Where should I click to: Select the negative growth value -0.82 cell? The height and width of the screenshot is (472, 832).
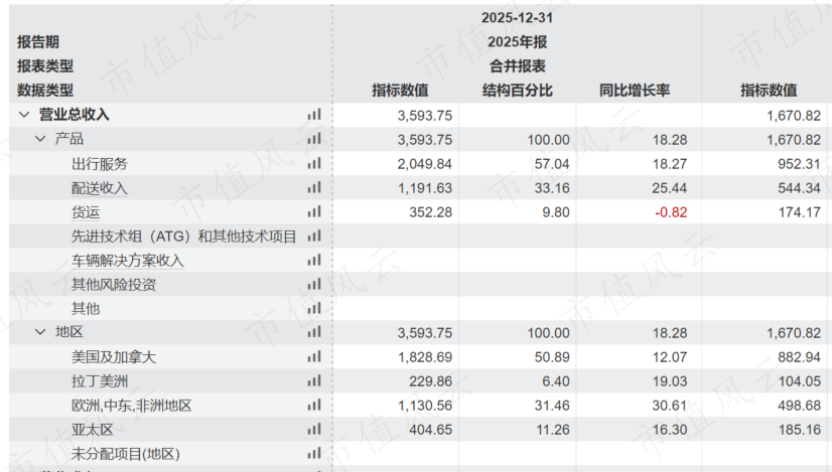670,212
